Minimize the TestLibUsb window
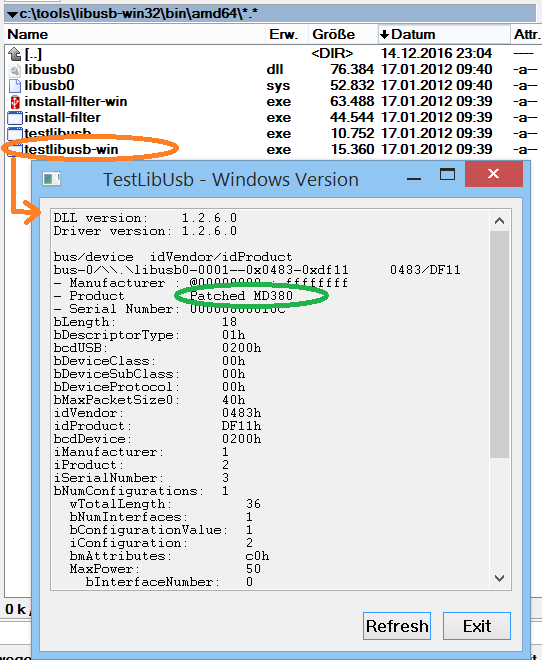Viewport: 542px width, 660px height. tap(414, 178)
